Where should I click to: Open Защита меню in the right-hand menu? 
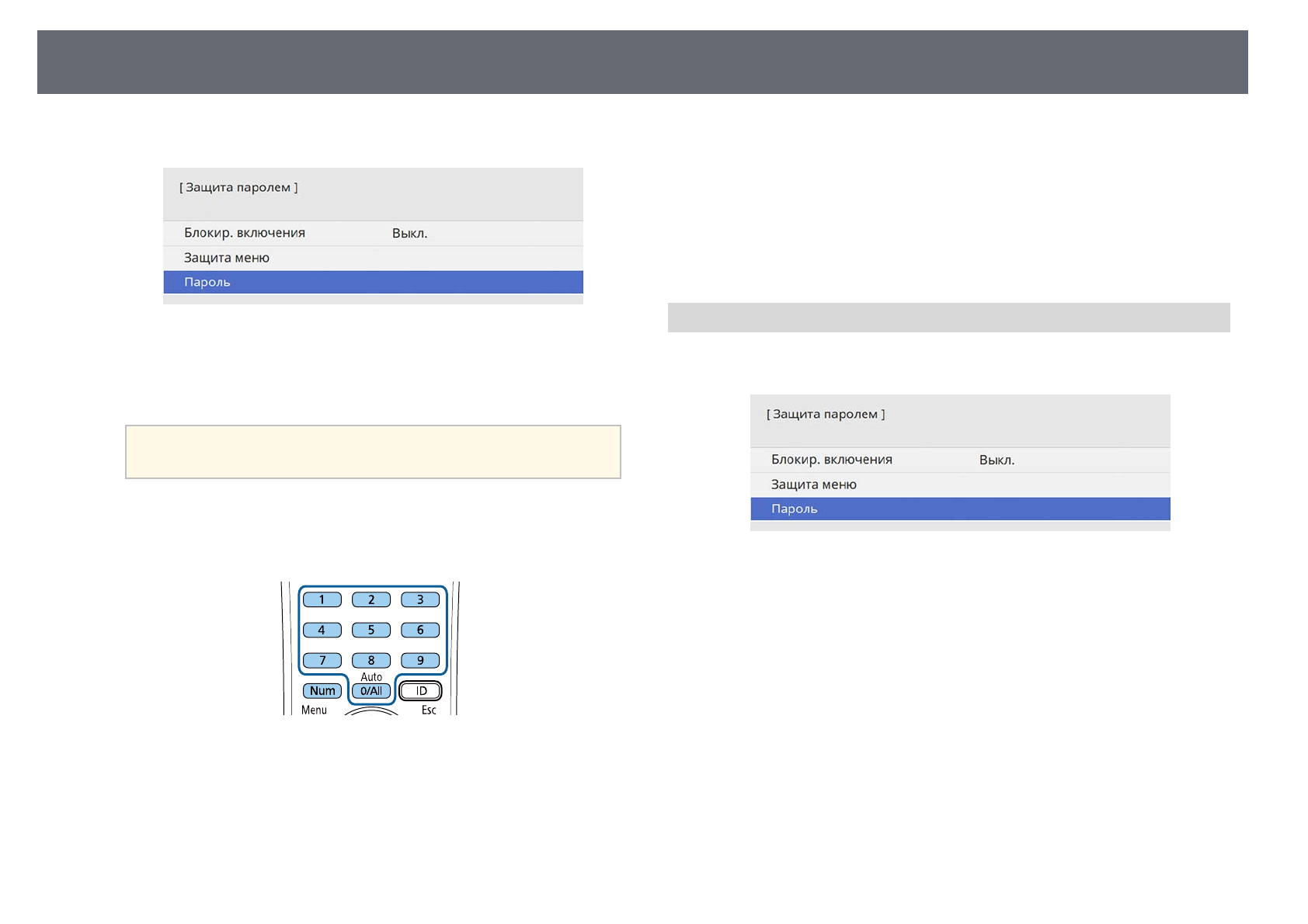(959, 485)
